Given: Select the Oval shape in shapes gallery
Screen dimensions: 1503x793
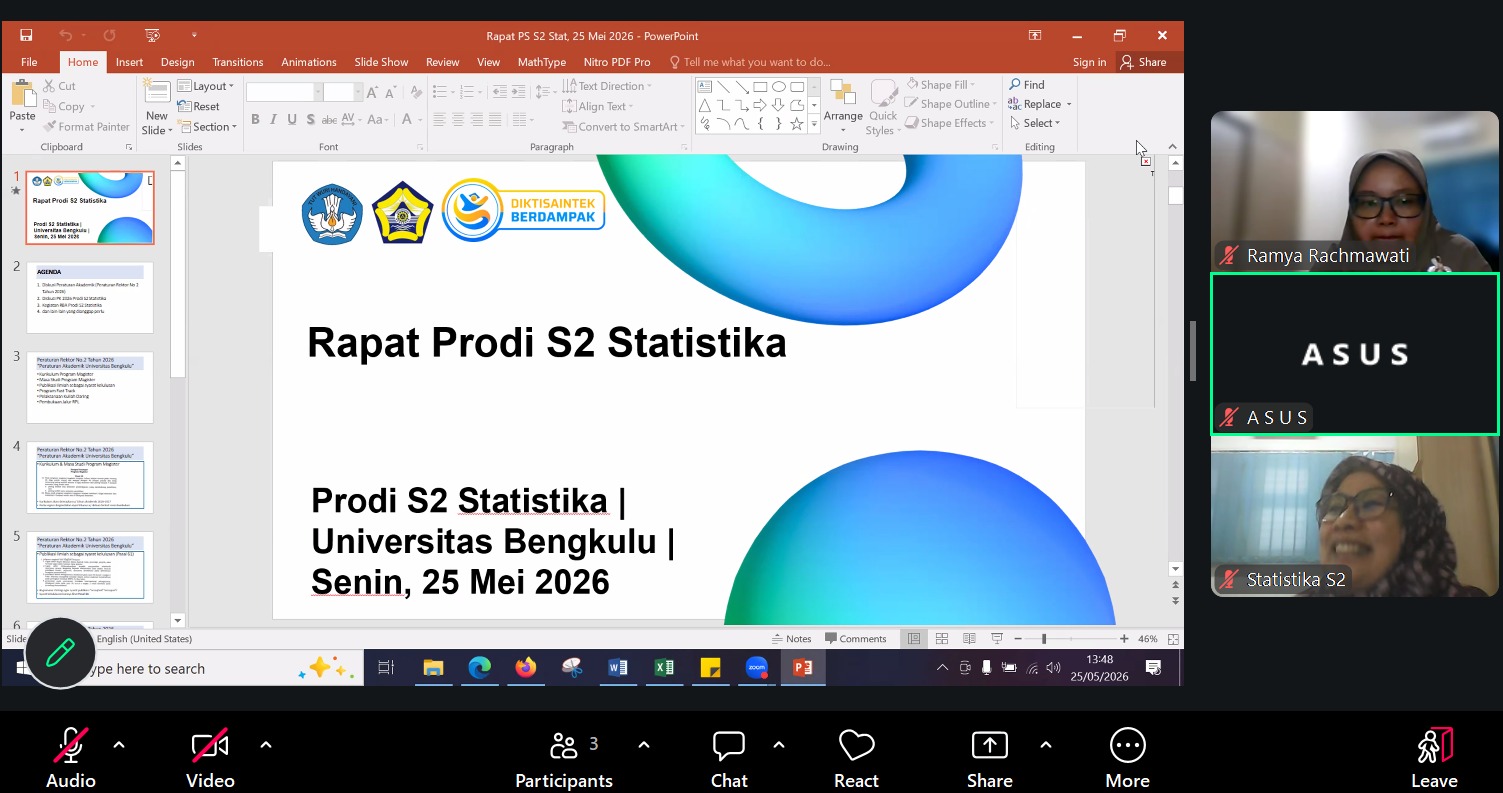Looking at the screenshot, I should (x=779, y=87).
